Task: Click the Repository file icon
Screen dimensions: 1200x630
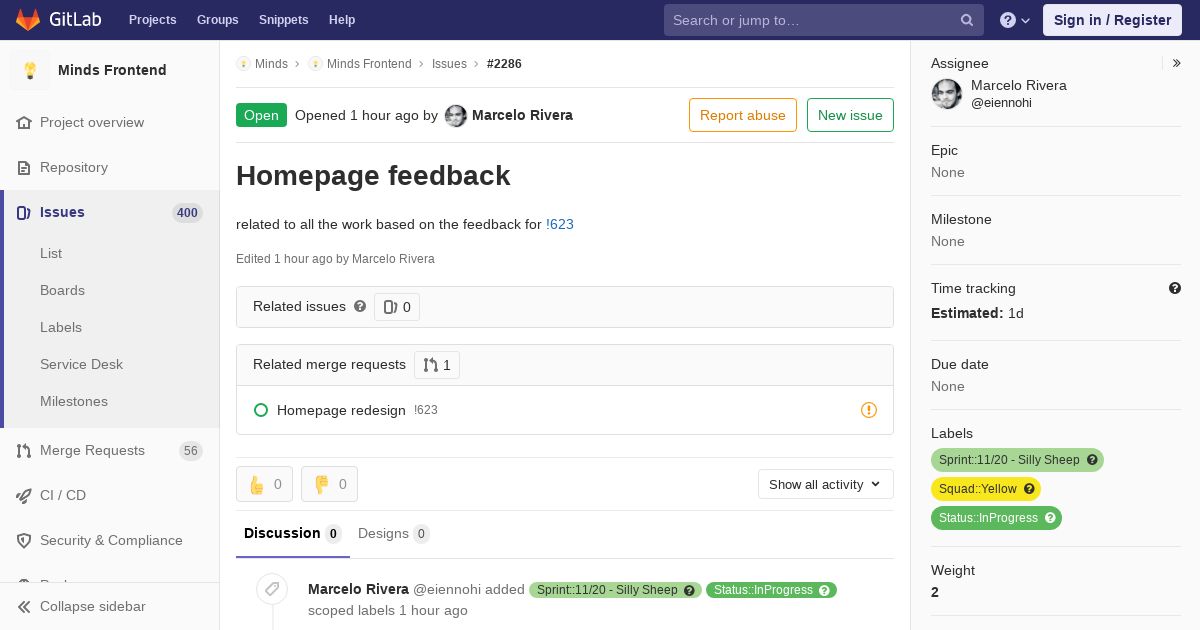Action: pos(24,168)
